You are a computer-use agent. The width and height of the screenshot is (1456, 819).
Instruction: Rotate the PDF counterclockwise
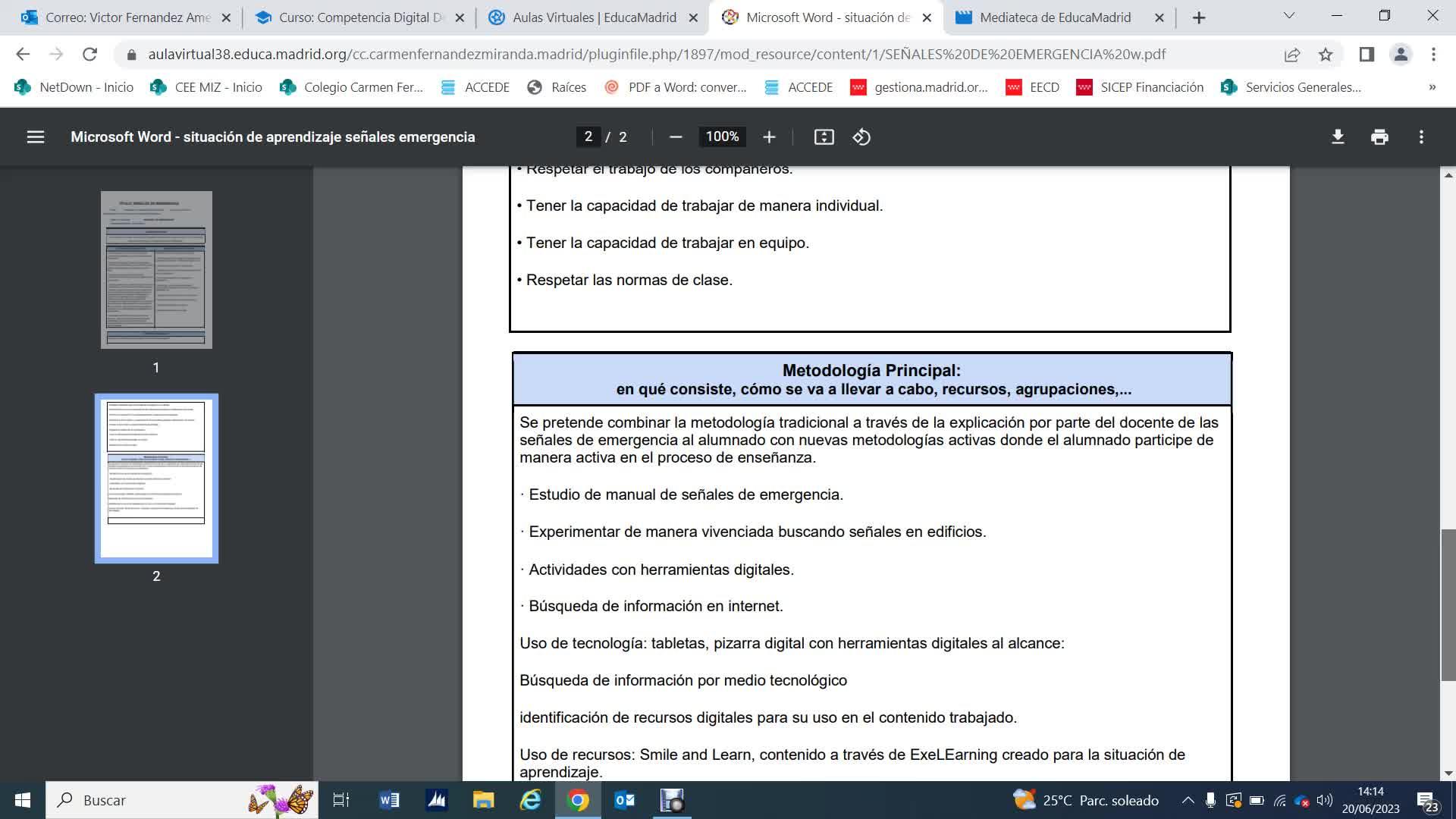click(861, 137)
